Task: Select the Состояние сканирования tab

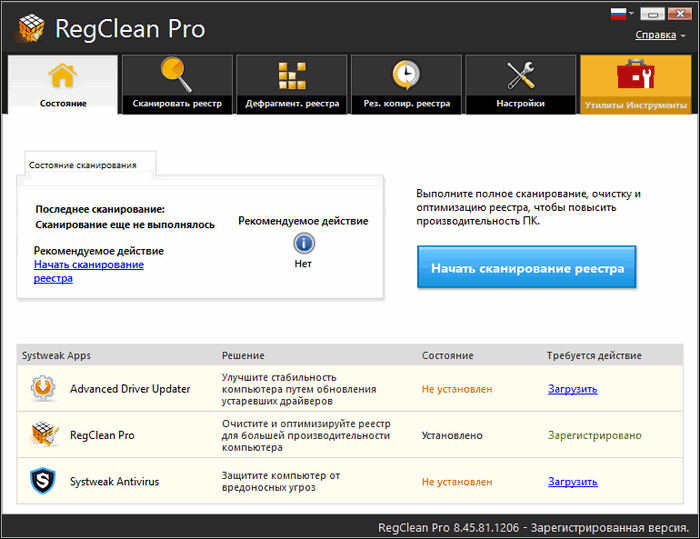Action: (x=83, y=164)
